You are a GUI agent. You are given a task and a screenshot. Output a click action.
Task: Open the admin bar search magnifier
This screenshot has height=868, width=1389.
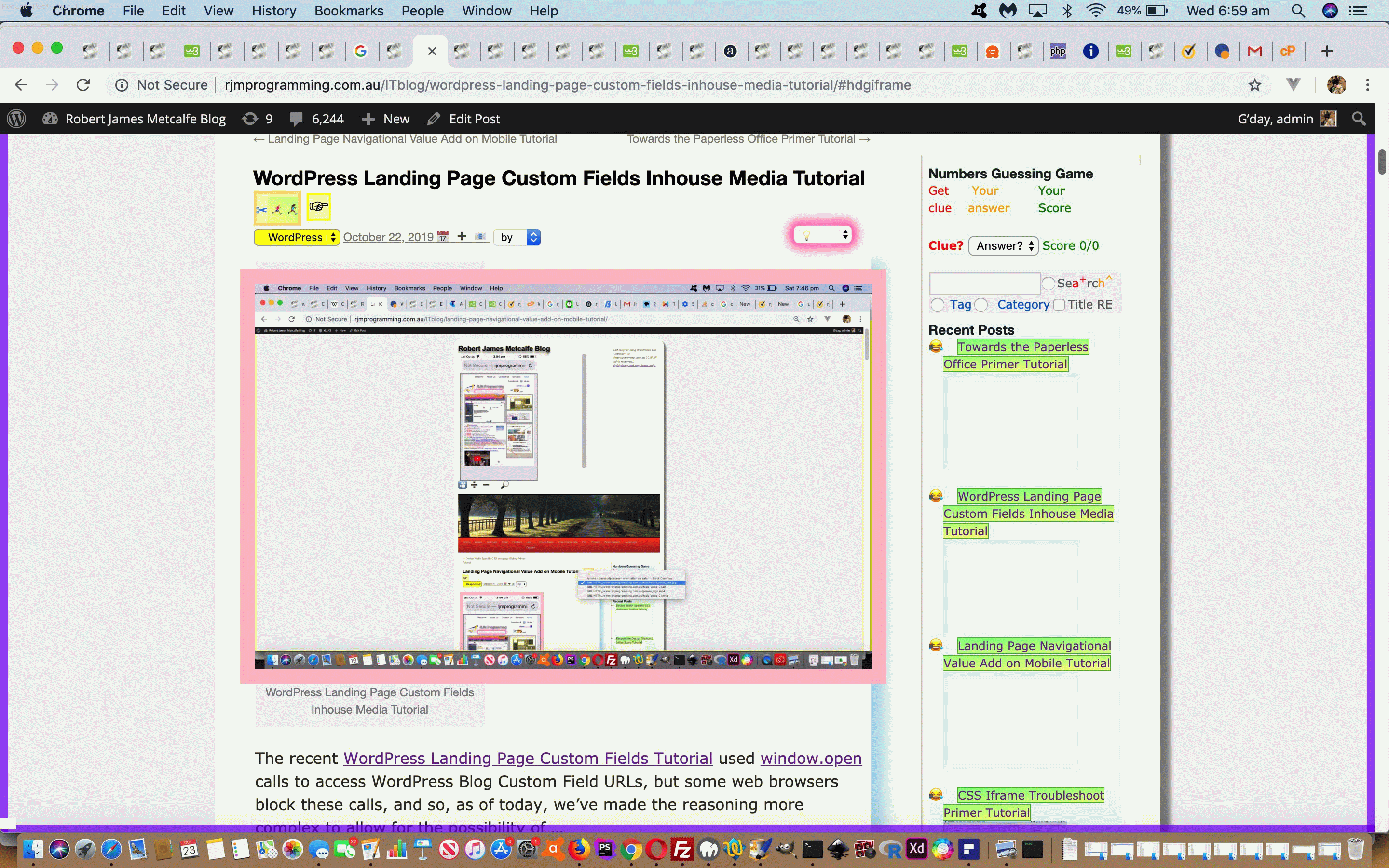click(1358, 119)
